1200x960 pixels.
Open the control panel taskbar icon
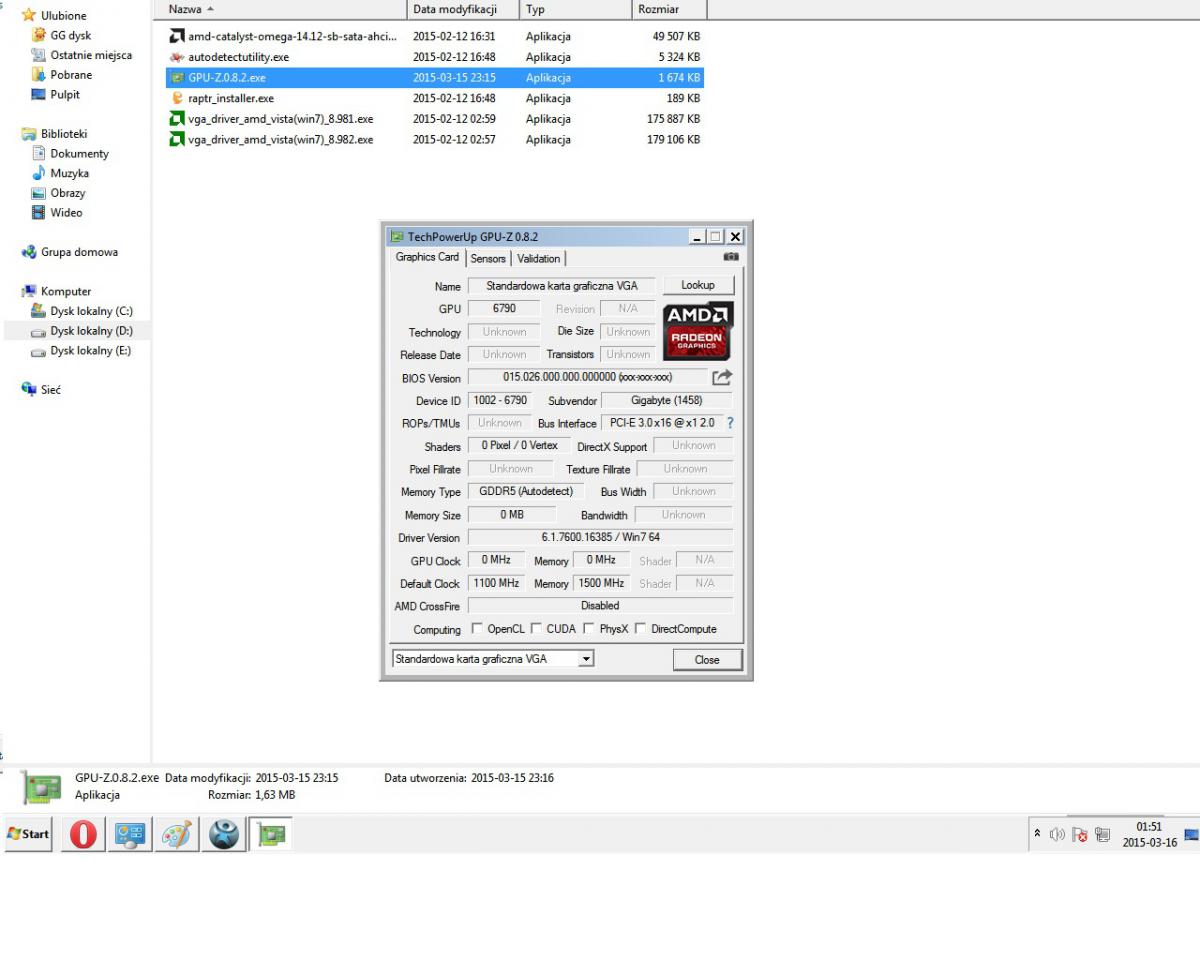(x=130, y=834)
